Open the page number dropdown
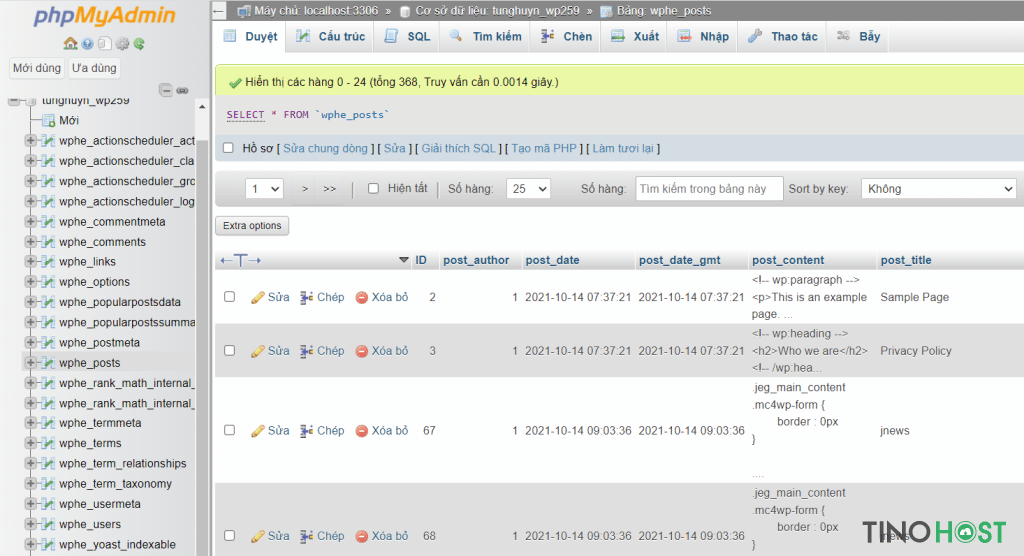This screenshot has width=1024, height=556. (264, 189)
